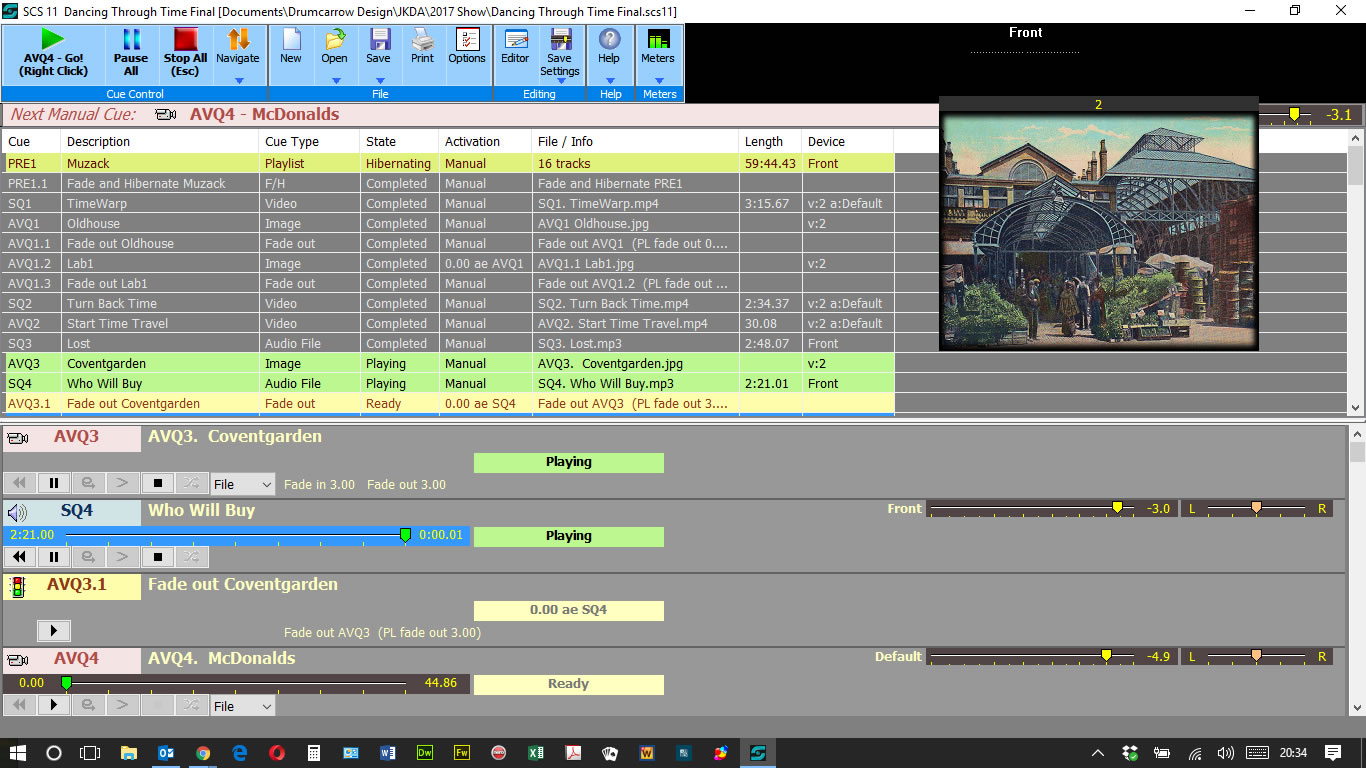This screenshot has width=1366, height=768.
Task: Expand the Save Settings dropdown
Action: click(560, 81)
